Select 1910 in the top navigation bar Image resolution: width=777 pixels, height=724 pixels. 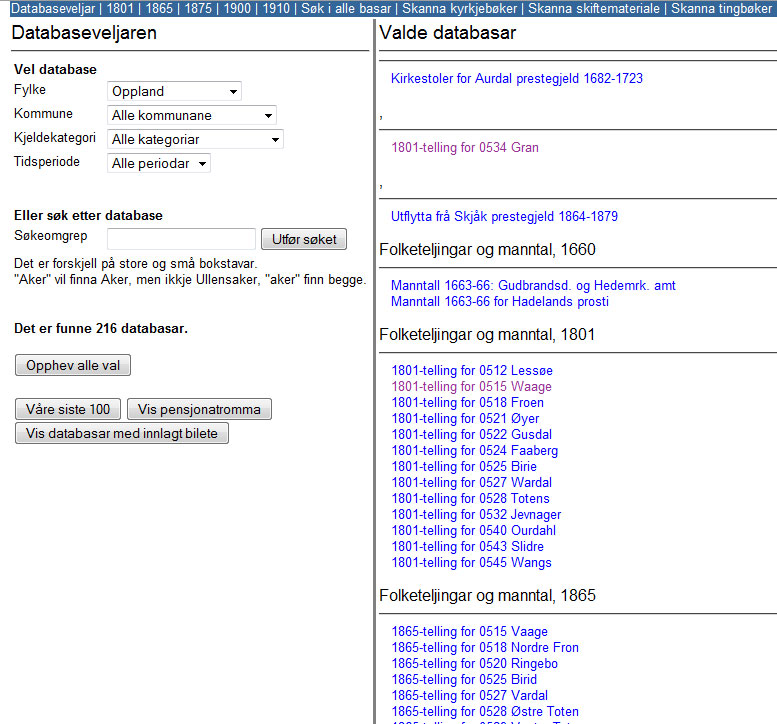[x=276, y=8]
